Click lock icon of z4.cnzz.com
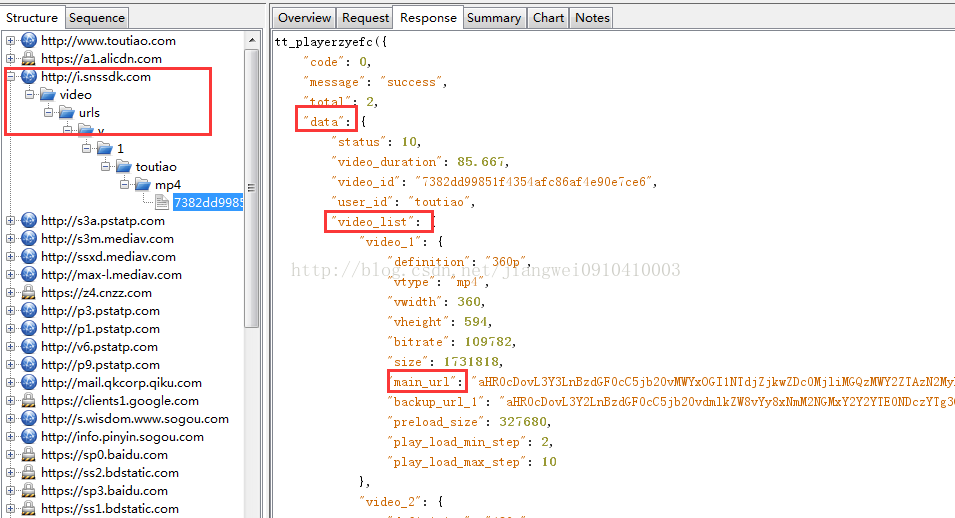Image resolution: width=955 pixels, height=518 pixels. 29,293
